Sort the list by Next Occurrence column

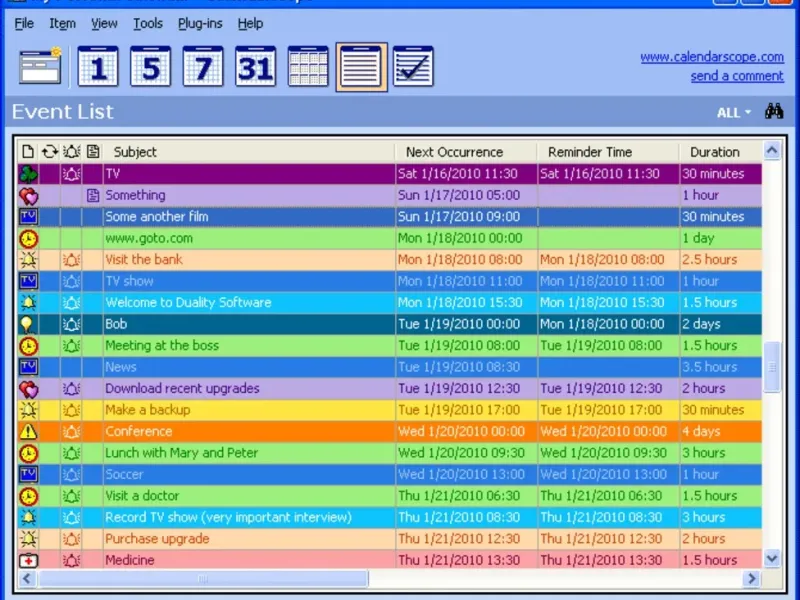tap(465, 152)
